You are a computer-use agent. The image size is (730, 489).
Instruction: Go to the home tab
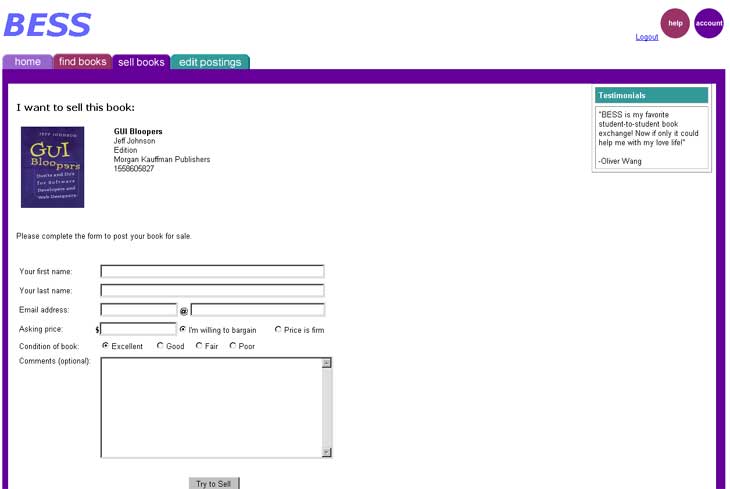coord(27,61)
